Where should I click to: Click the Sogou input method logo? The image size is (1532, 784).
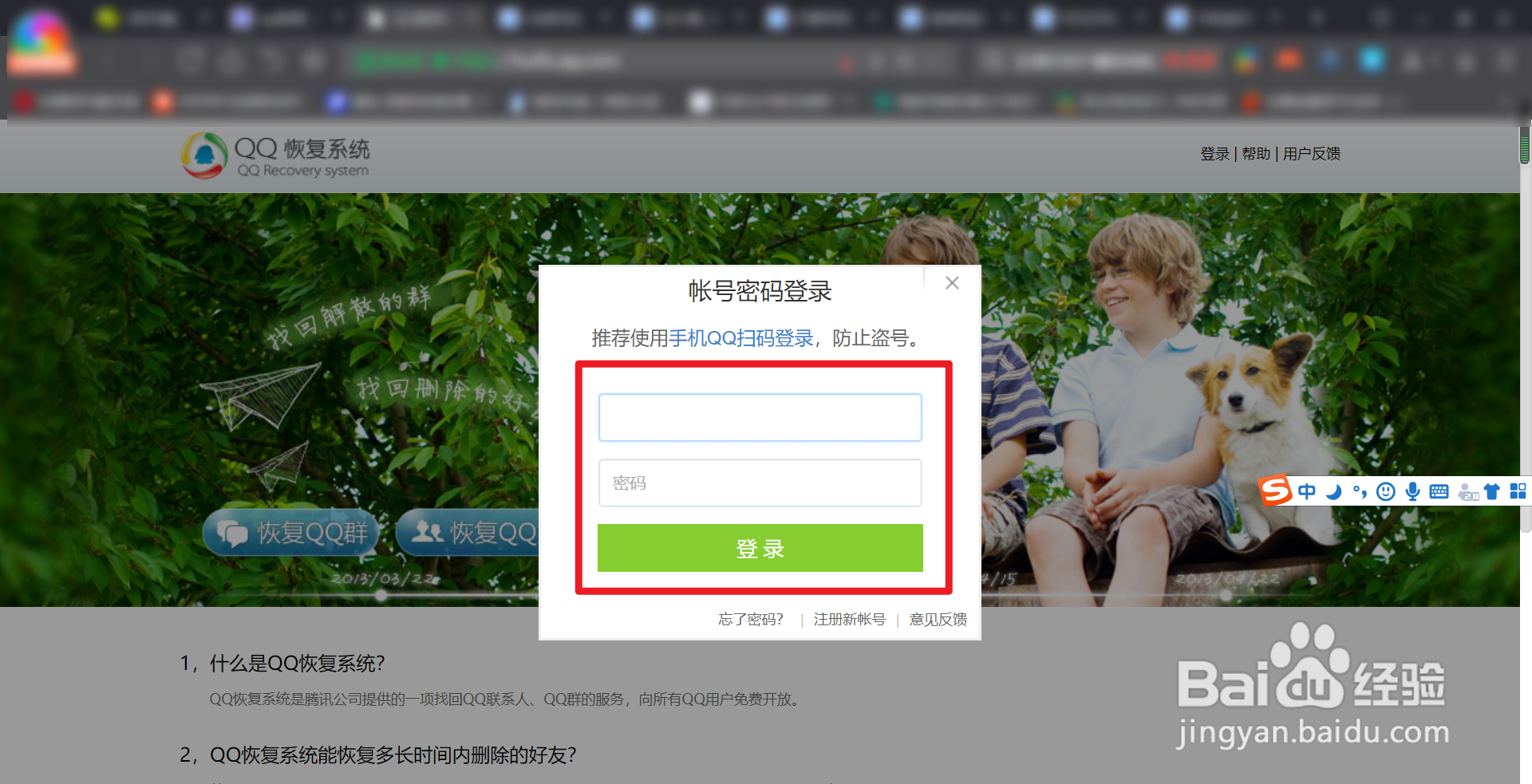pos(1275,490)
